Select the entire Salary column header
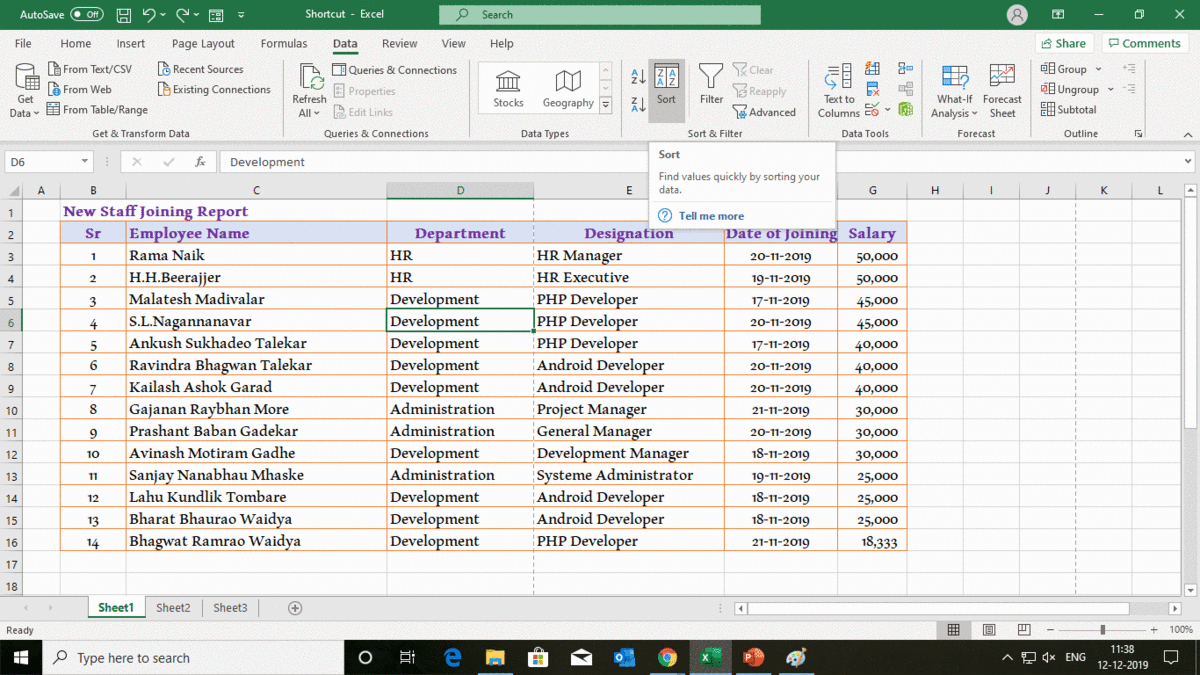This screenshot has height=675, width=1200. [x=872, y=190]
